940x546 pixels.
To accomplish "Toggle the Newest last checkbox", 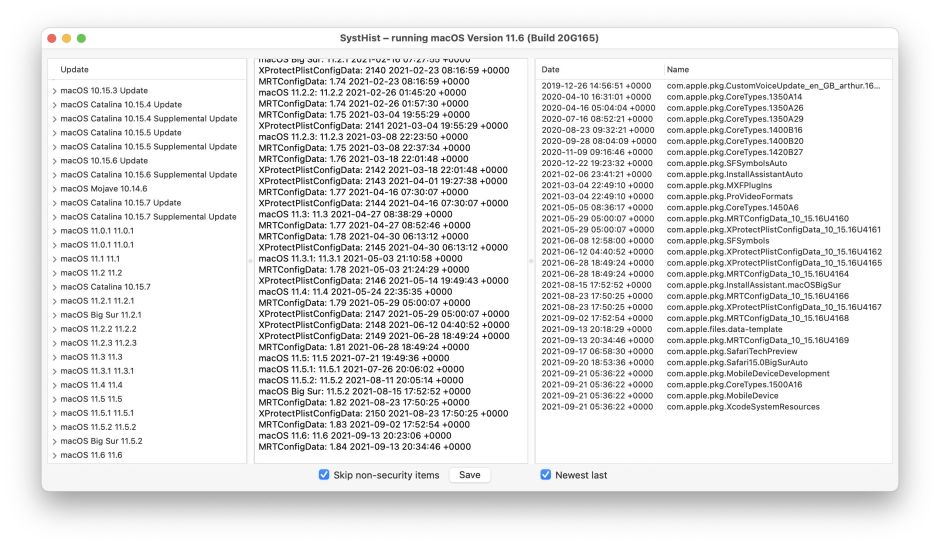I will [546, 475].
